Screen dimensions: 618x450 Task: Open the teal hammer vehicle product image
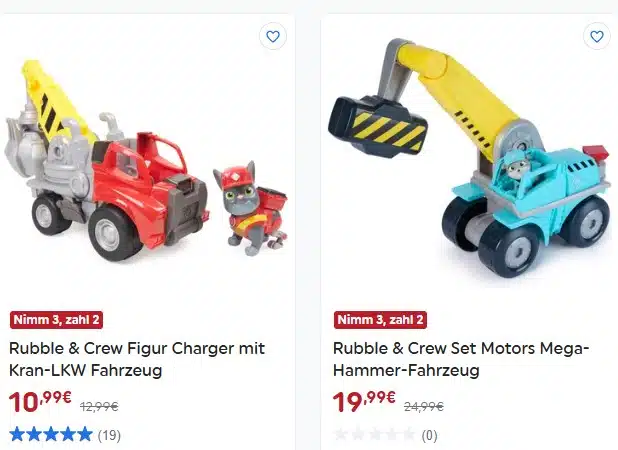coord(469,158)
